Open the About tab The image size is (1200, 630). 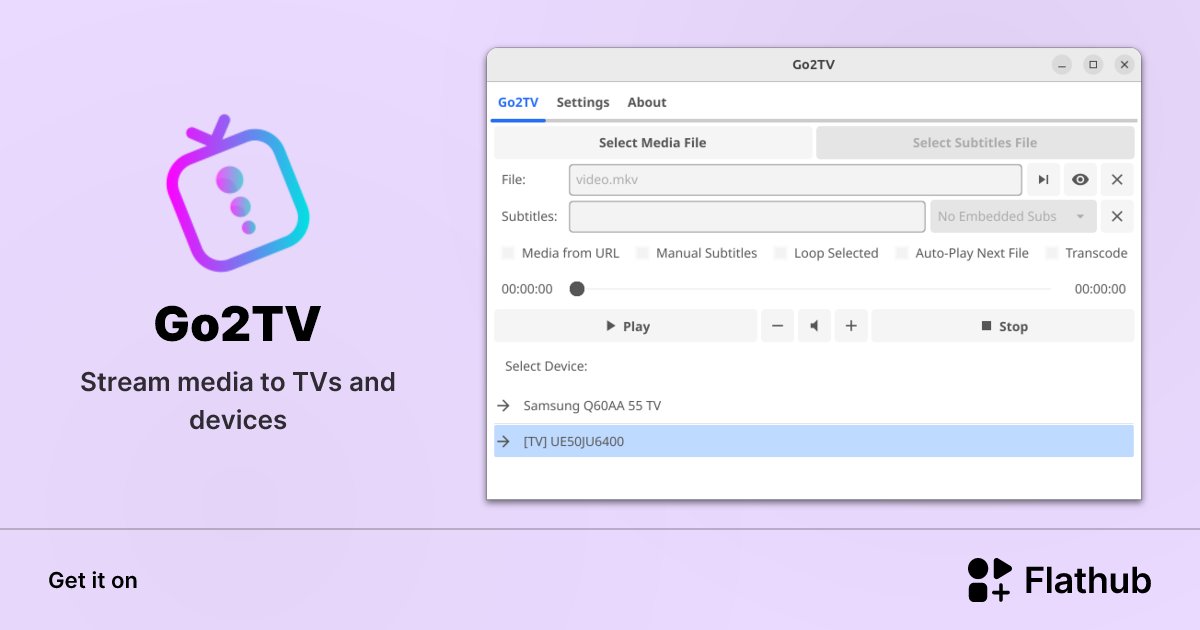(647, 102)
